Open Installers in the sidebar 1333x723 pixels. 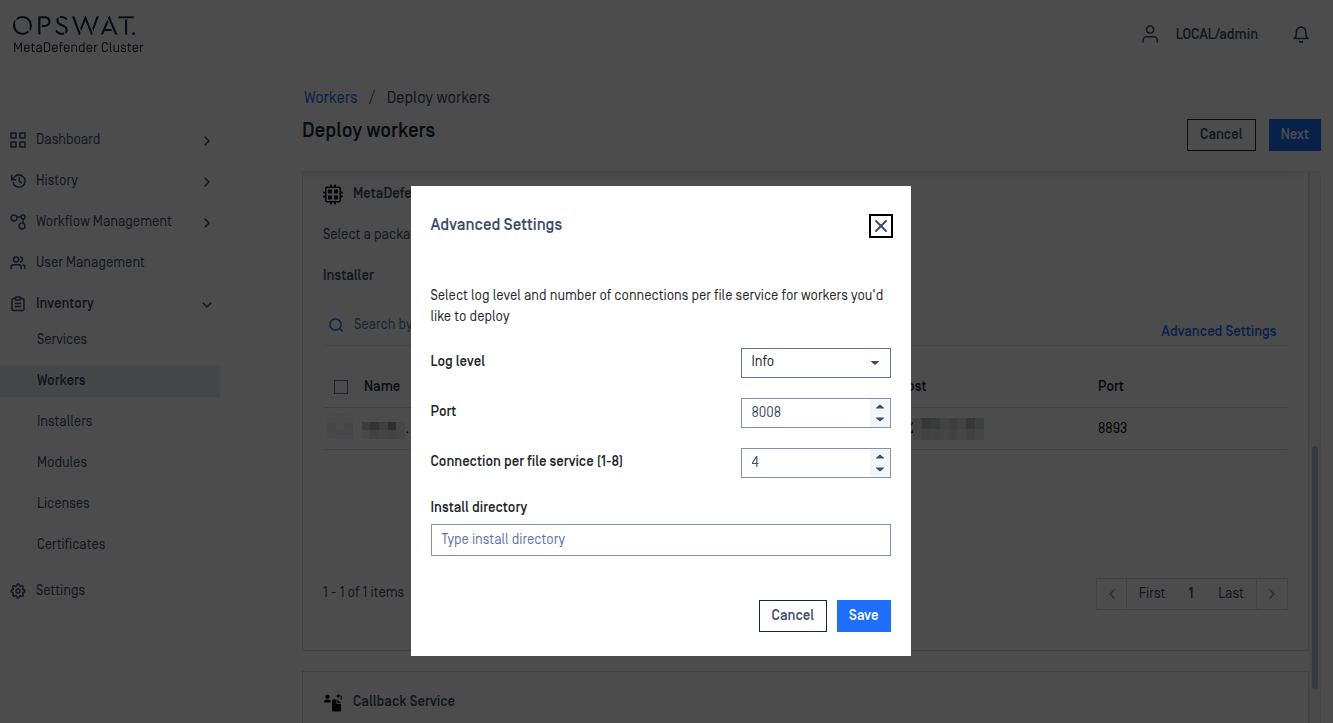click(x=64, y=421)
